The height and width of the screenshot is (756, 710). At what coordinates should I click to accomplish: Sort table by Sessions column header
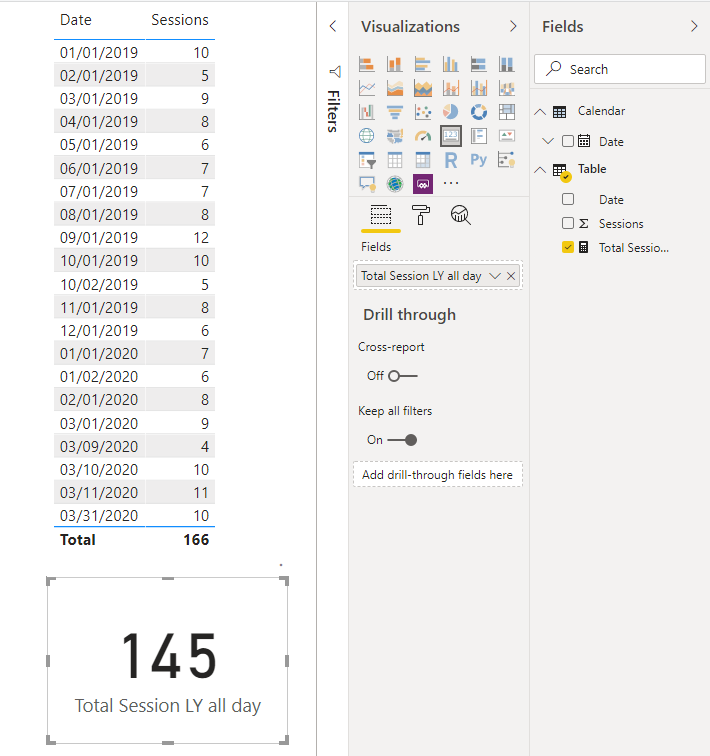point(180,20)
